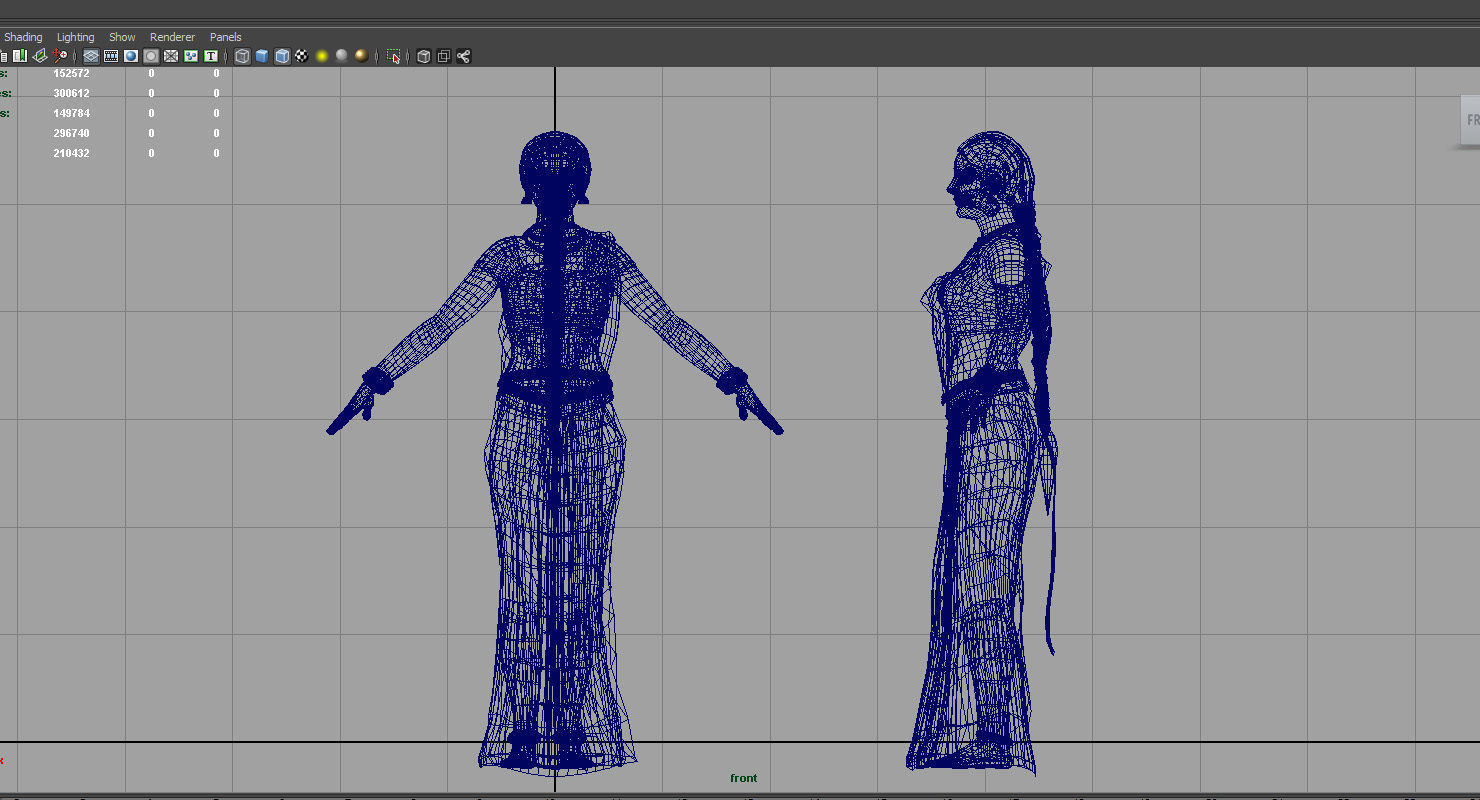Toggle the resolution gate blue sphere icon
1480x800 pixels.
click(x=131, y=56)
